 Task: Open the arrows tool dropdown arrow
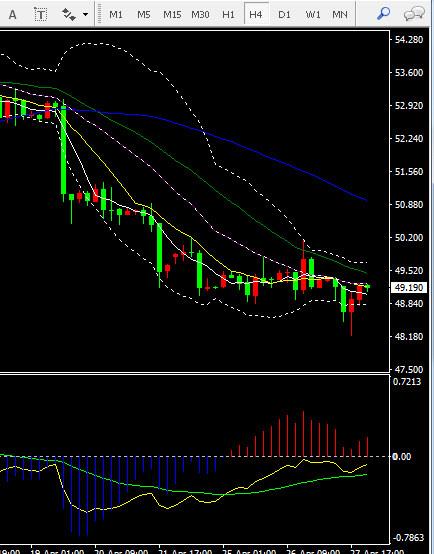pyautogui.click(x=85, y=14)
